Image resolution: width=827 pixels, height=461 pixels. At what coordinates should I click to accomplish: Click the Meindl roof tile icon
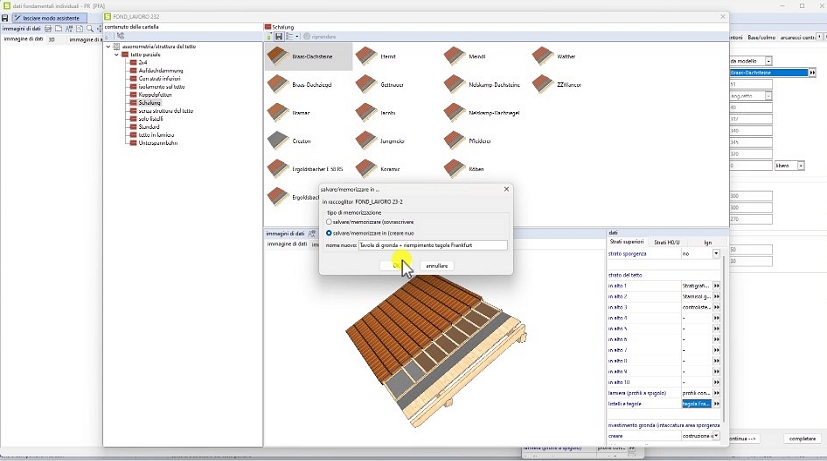[455, 56]
